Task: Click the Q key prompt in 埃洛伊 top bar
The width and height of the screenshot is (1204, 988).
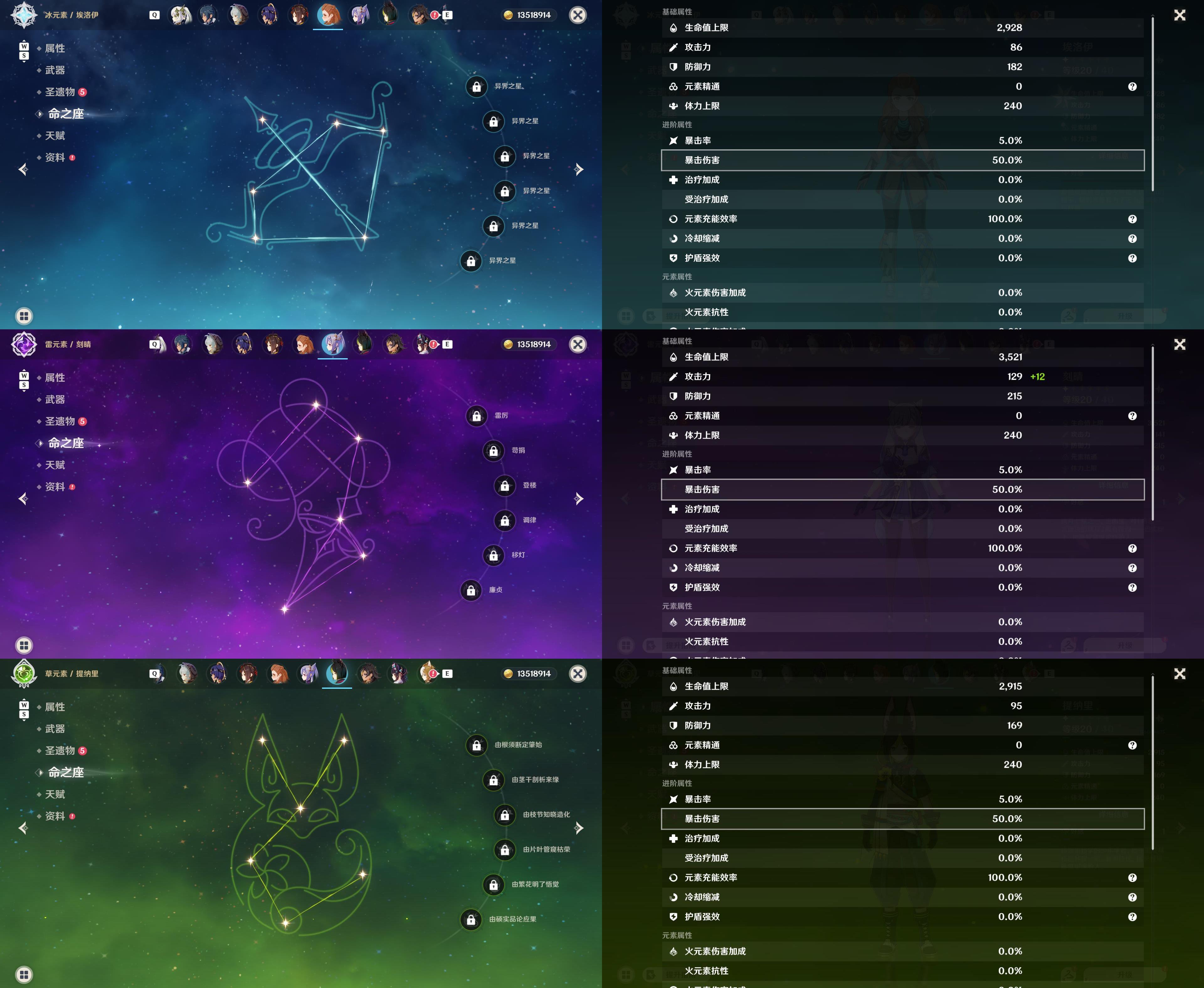Action: point(154,15)
